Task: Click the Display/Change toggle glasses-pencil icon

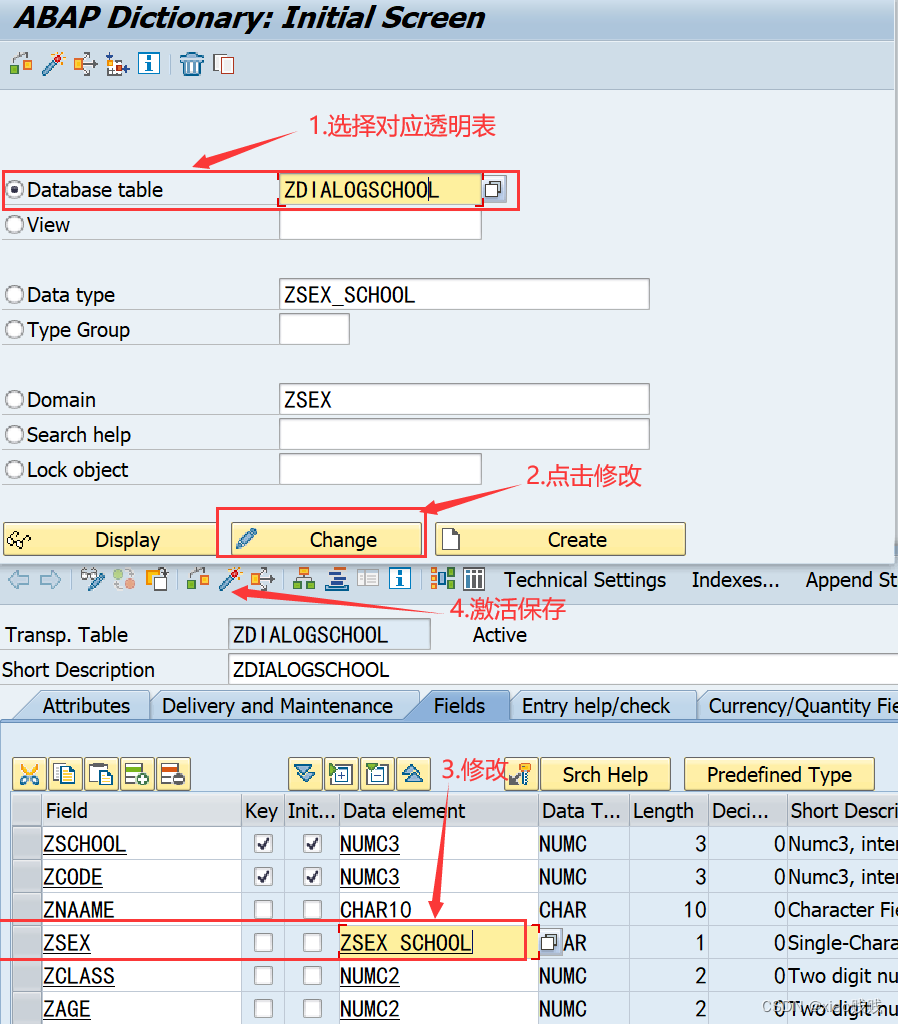Action: (x=92, y=579)
